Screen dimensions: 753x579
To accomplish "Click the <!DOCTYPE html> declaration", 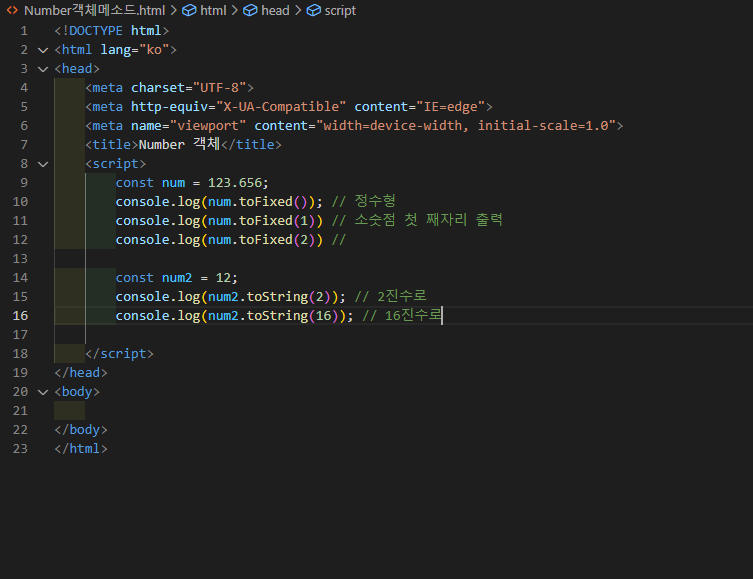I will tap(111, 31).
